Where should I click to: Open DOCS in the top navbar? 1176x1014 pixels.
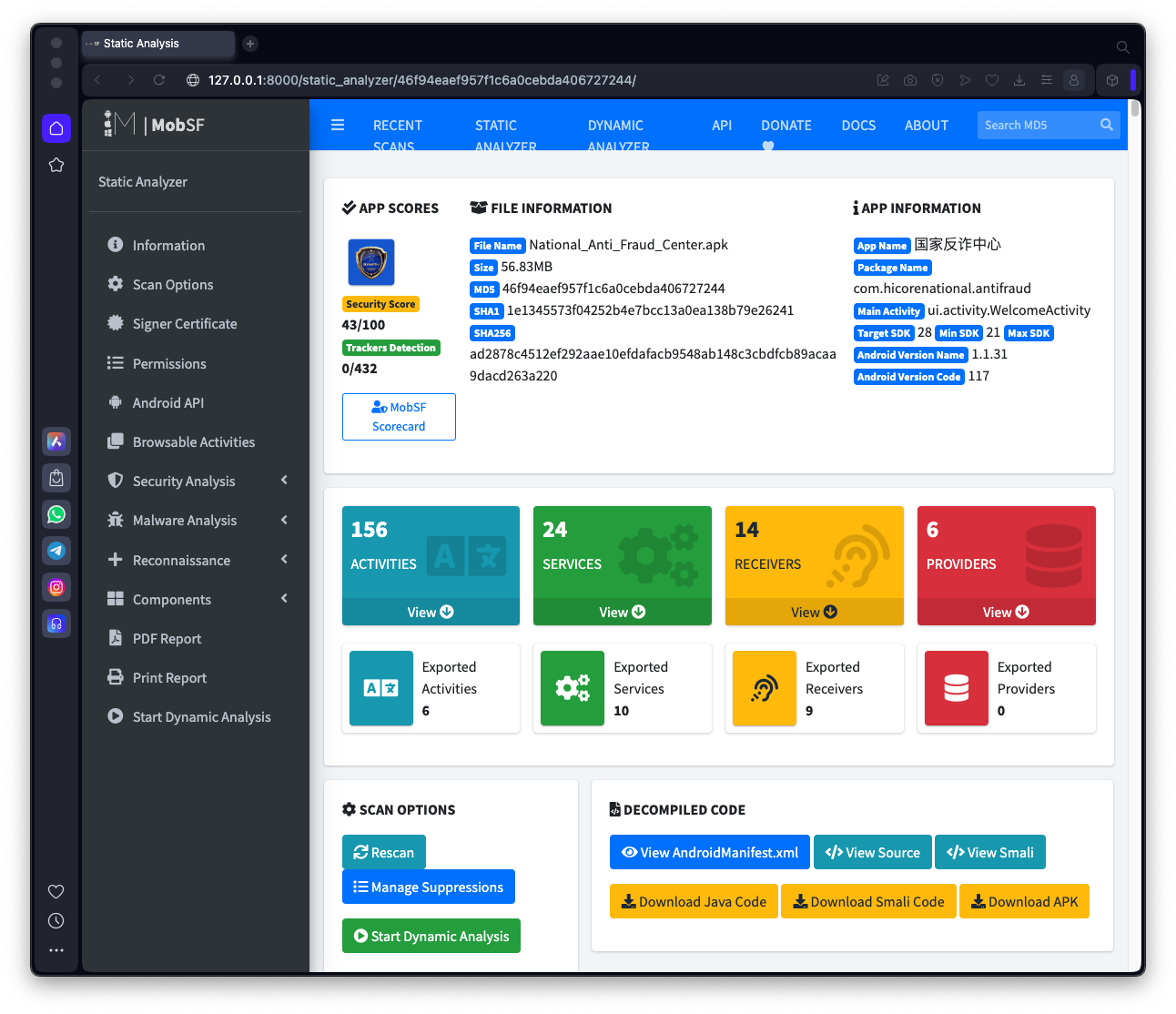858,125
